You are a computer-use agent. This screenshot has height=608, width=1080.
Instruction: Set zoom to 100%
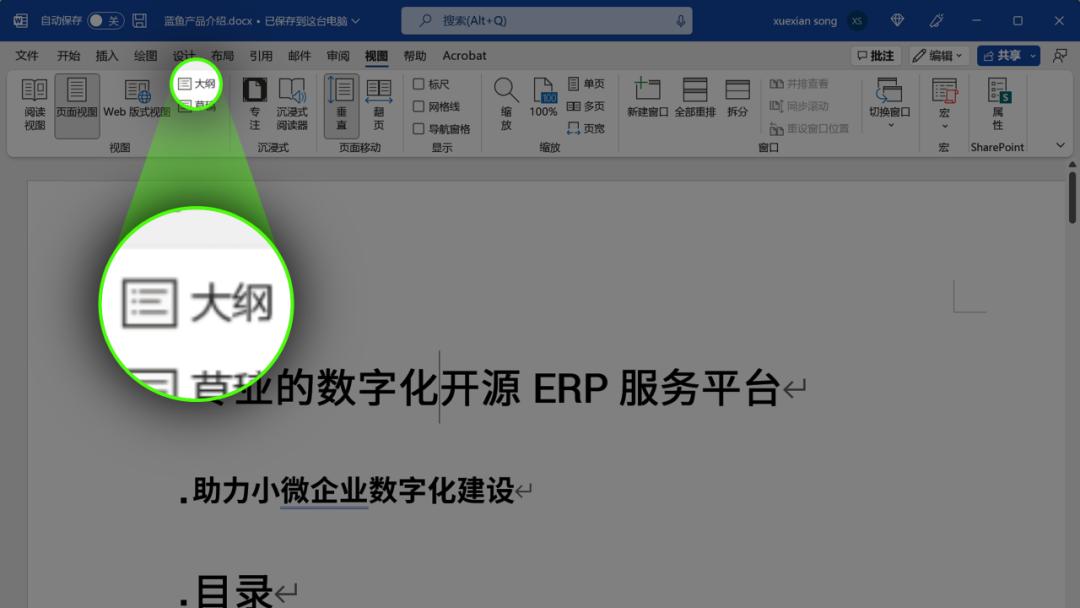543,107
